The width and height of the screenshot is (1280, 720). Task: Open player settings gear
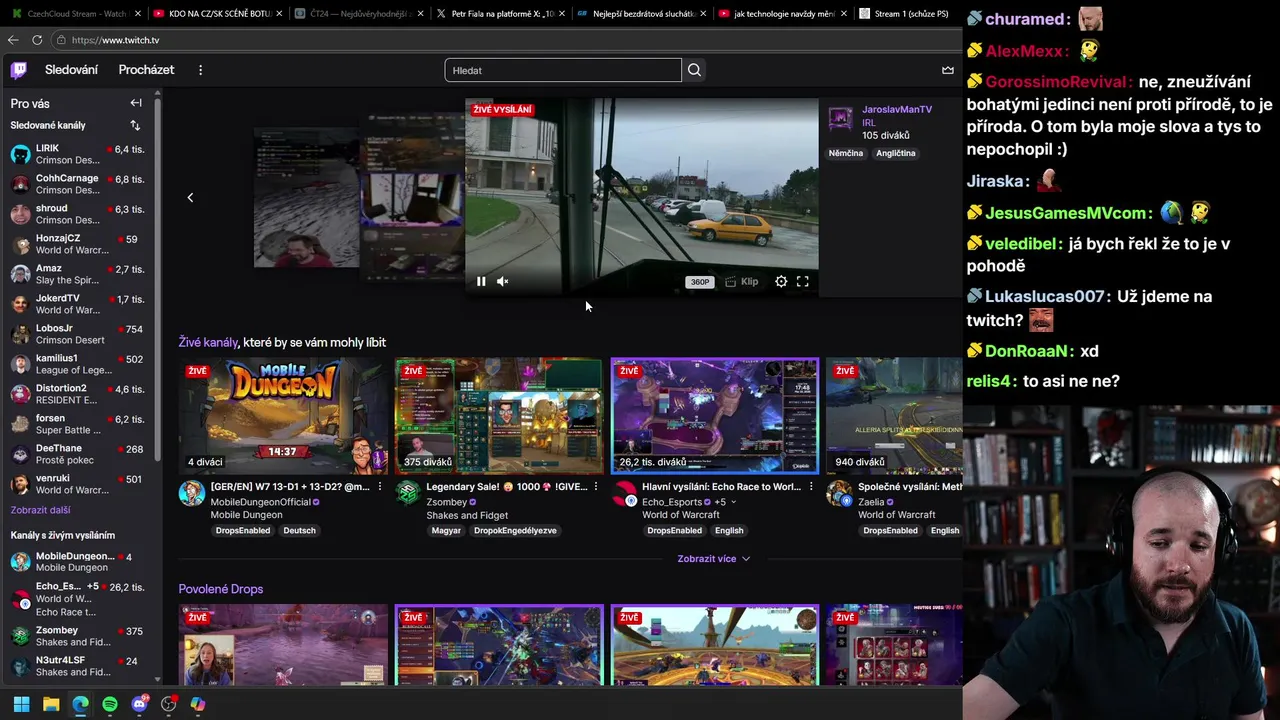(781, 282)
